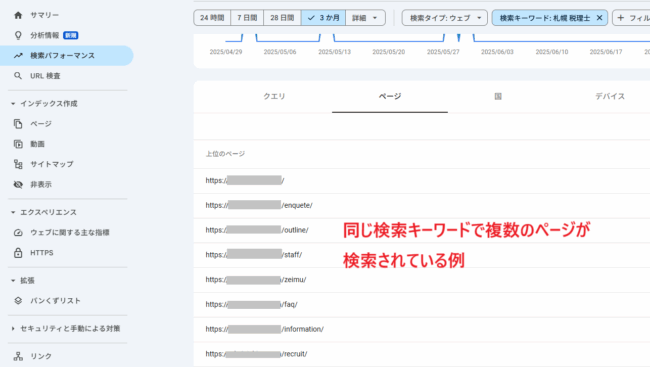Click the sitemap icon beside サイトマップ
This screenshot has width=650, height=367.
coord(18,164)
